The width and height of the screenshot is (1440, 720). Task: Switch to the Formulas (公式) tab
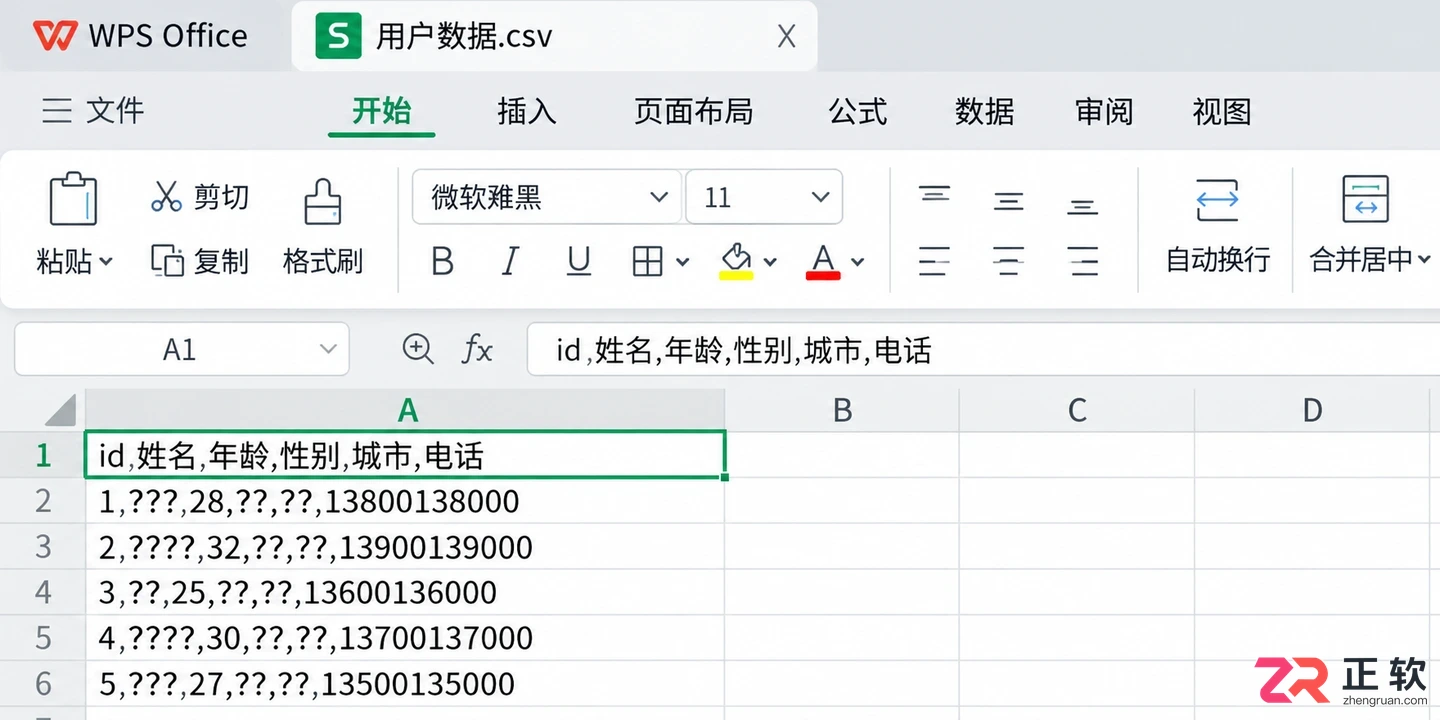coord(858,111)
